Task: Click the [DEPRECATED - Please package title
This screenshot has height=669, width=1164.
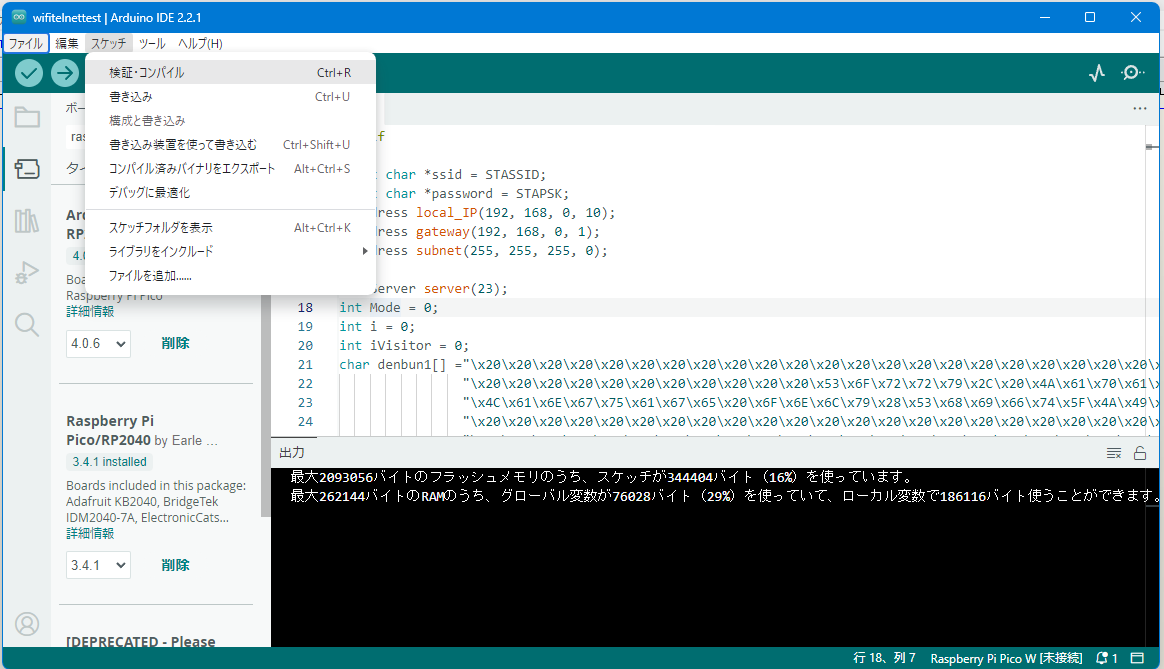Action: tap(141, 641)
